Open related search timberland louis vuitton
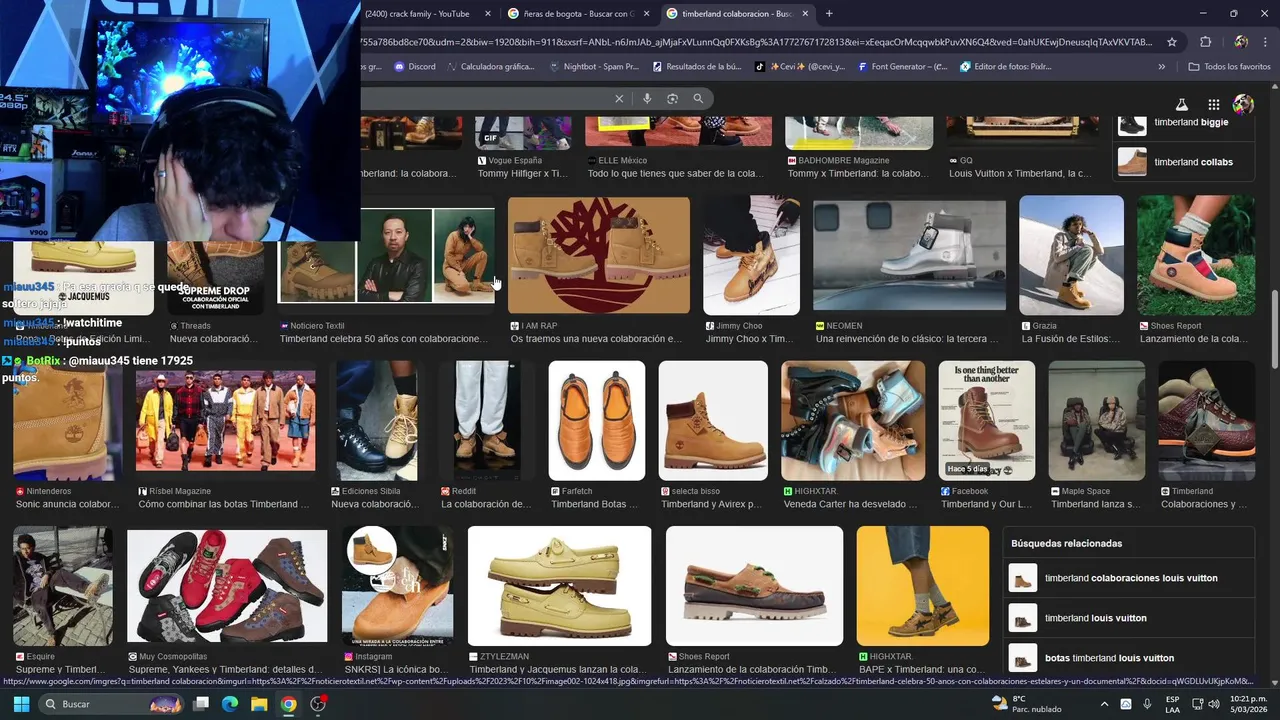 pyautogui.click(x=1129, y=618)
